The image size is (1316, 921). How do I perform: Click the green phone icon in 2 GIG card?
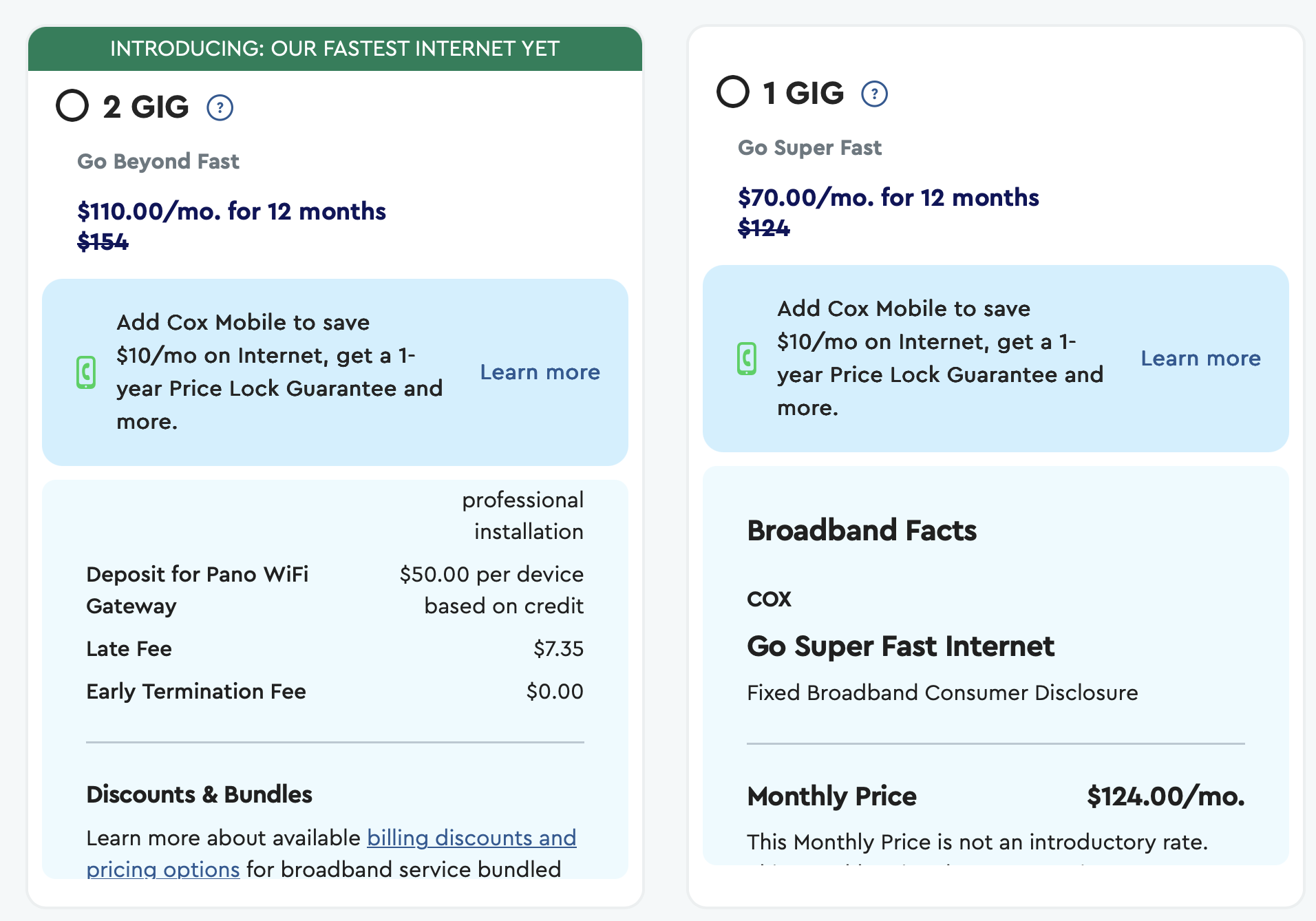click(86, 372)
